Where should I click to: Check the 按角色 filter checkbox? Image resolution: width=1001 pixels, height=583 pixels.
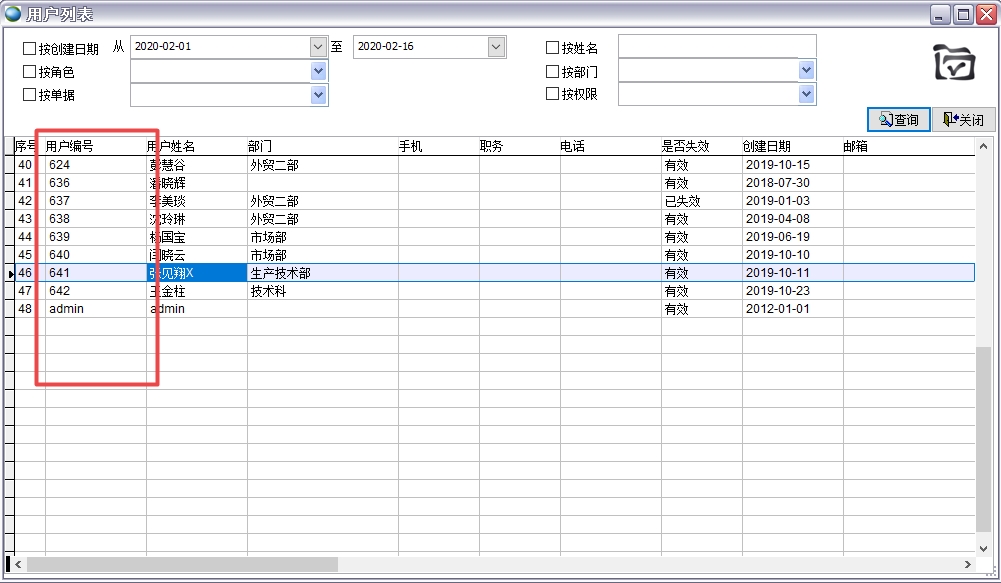point(27,70)
